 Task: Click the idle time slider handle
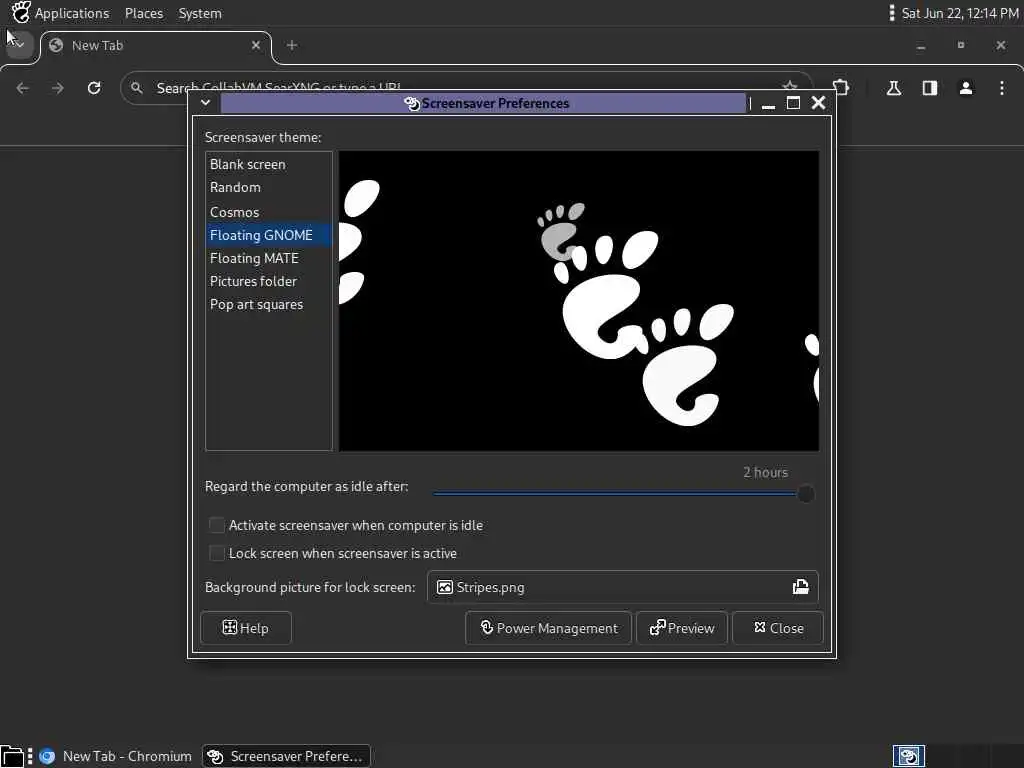coord(806,494)
